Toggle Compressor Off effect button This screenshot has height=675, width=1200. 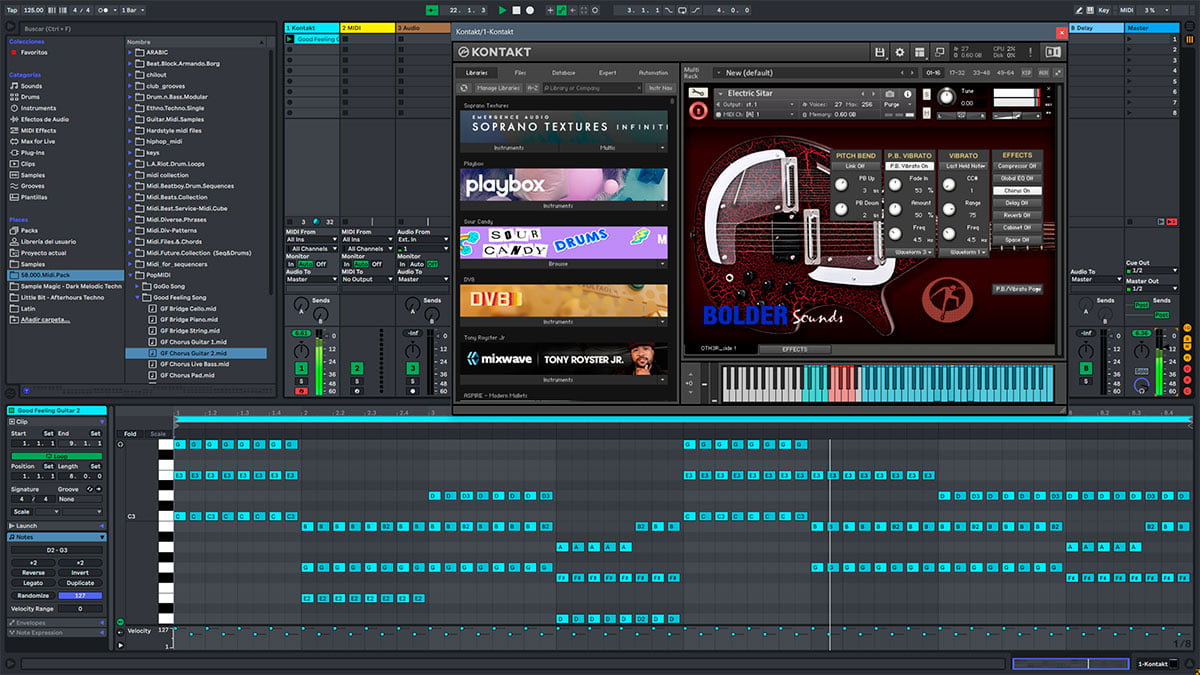1018,166
